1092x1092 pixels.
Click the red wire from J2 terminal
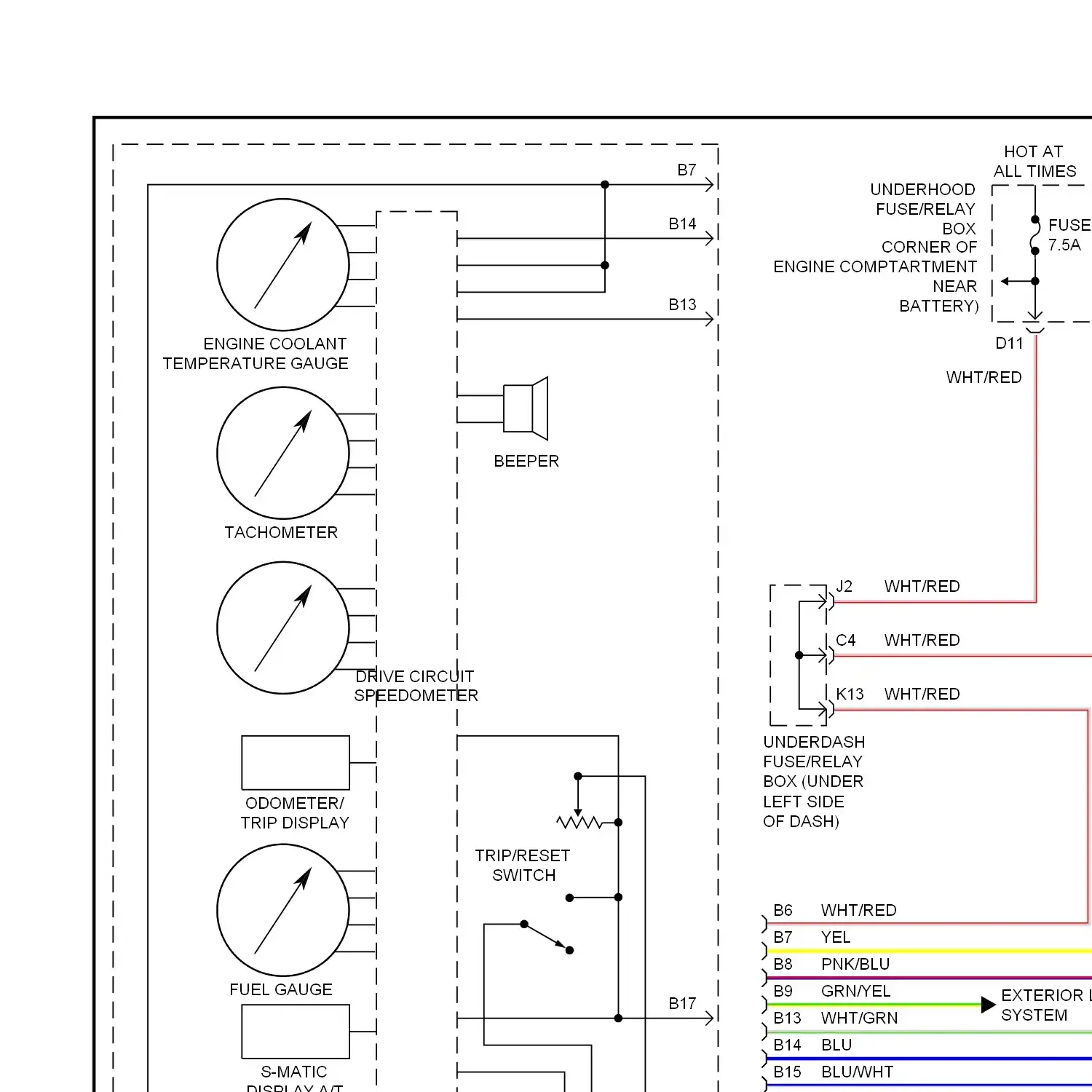935,601
